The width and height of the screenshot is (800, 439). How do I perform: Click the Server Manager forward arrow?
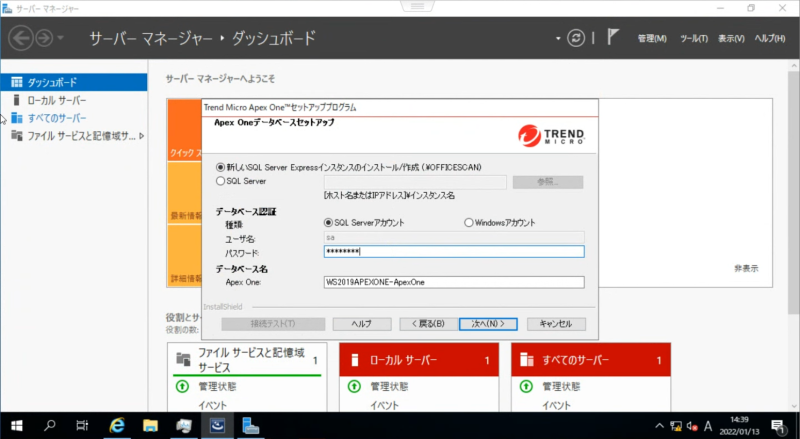coord(44,38)
